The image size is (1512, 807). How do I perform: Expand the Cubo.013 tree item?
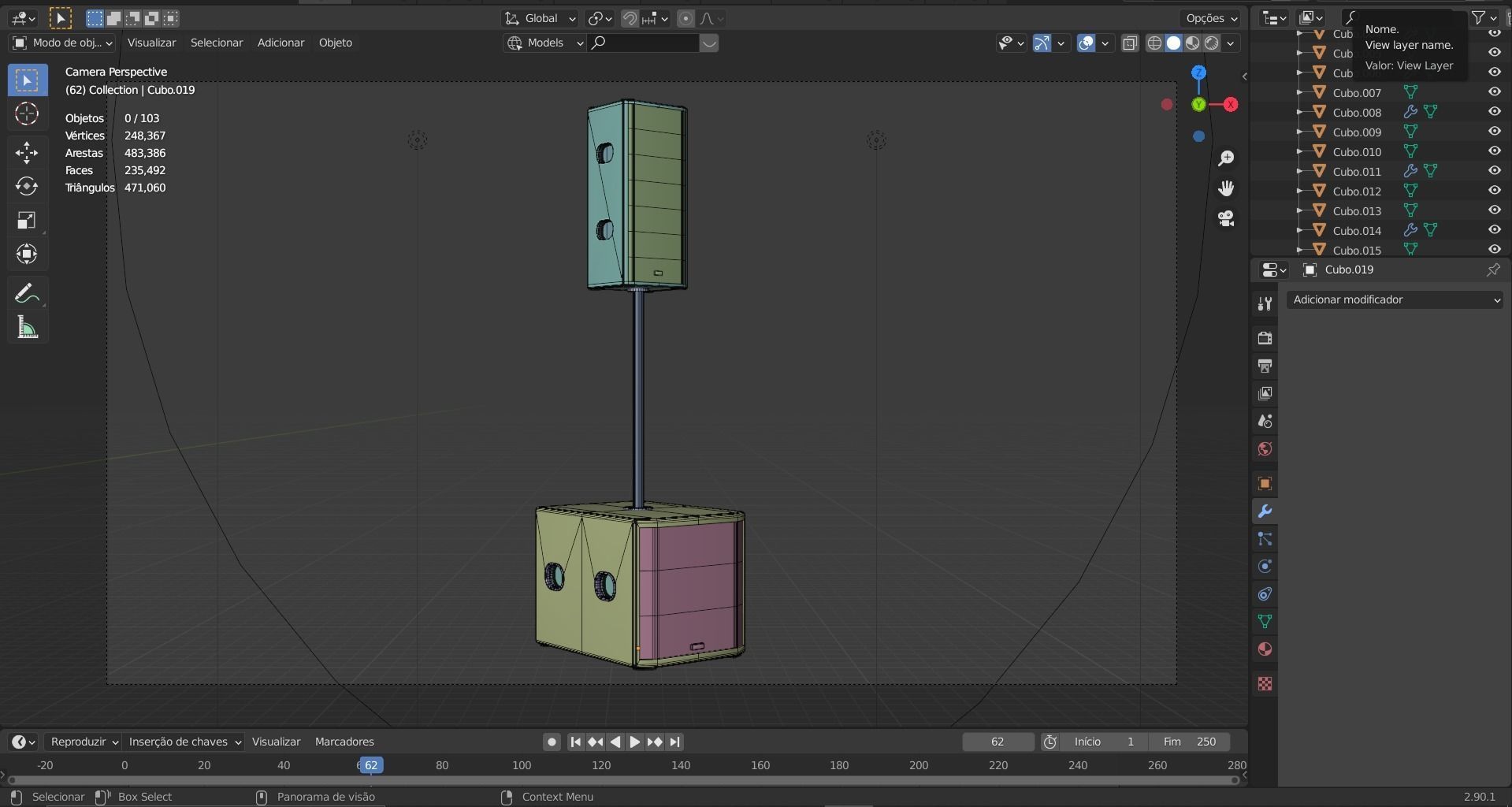(1299, 210)
